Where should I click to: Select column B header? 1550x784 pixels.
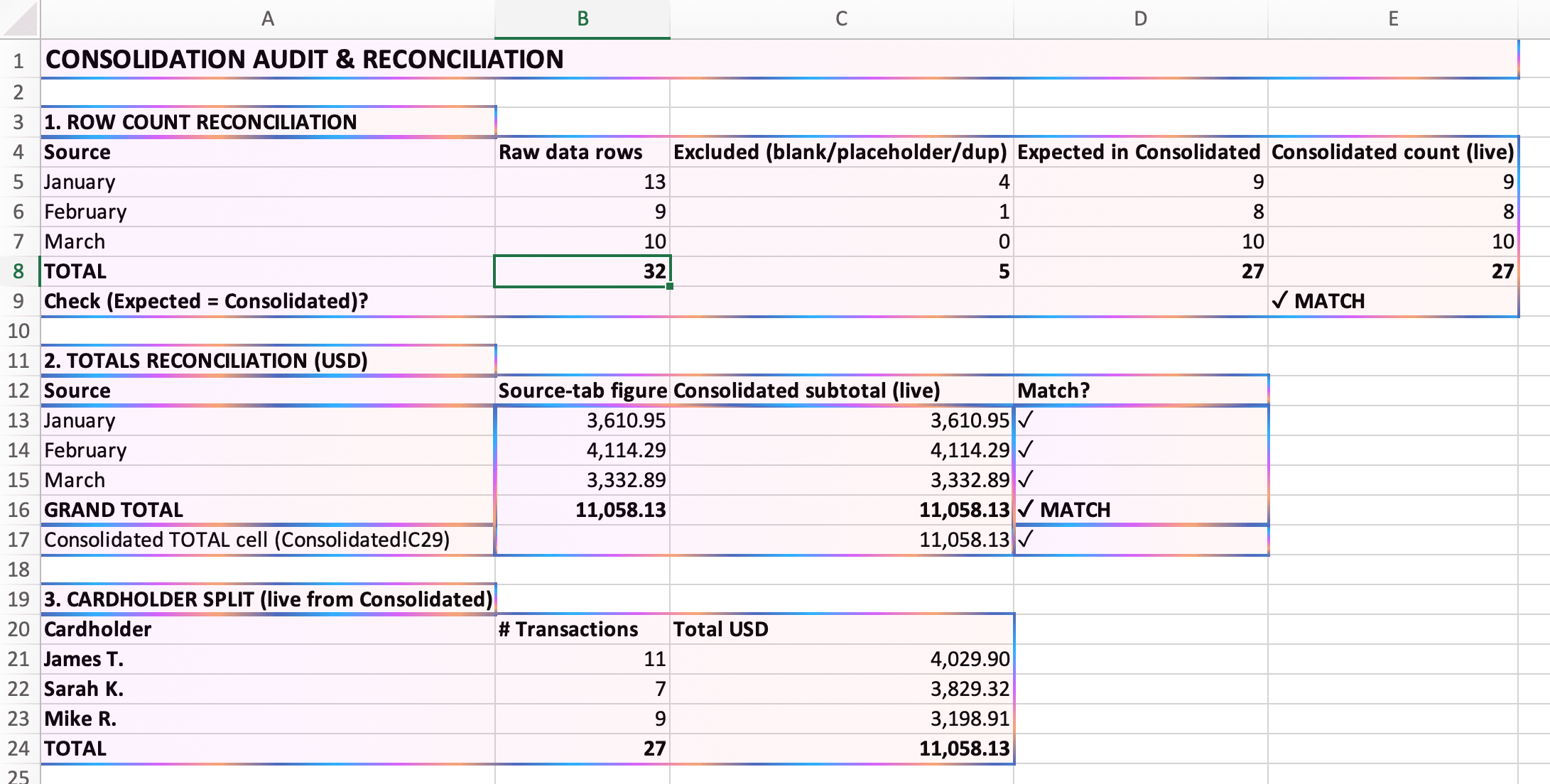pyautogui.click(x=582, y=18)
